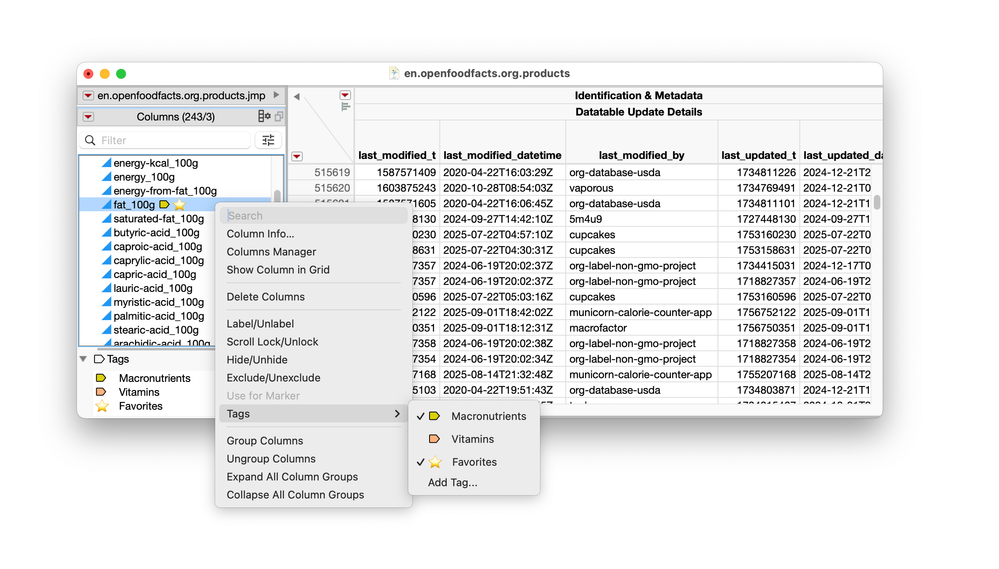Select the saturated-fat_100g column in the list
999x569 pixels.
point(158,219)
